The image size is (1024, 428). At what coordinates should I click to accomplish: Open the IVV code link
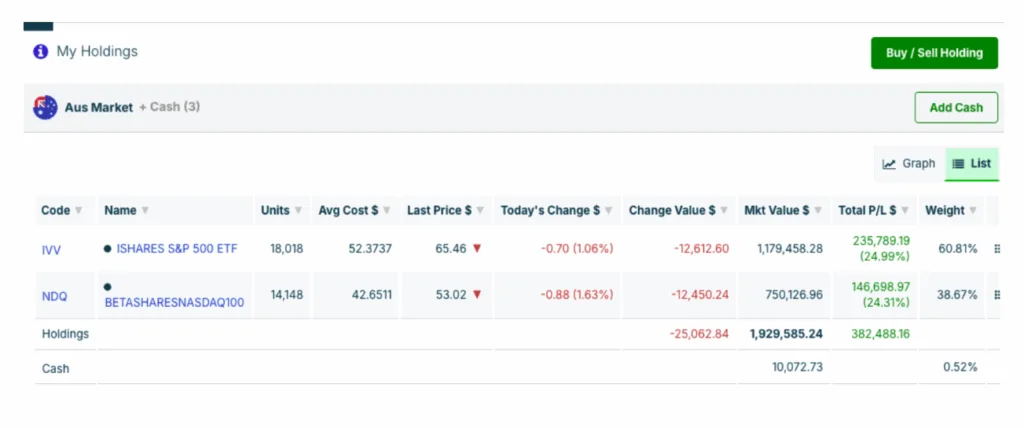(52, 249)
